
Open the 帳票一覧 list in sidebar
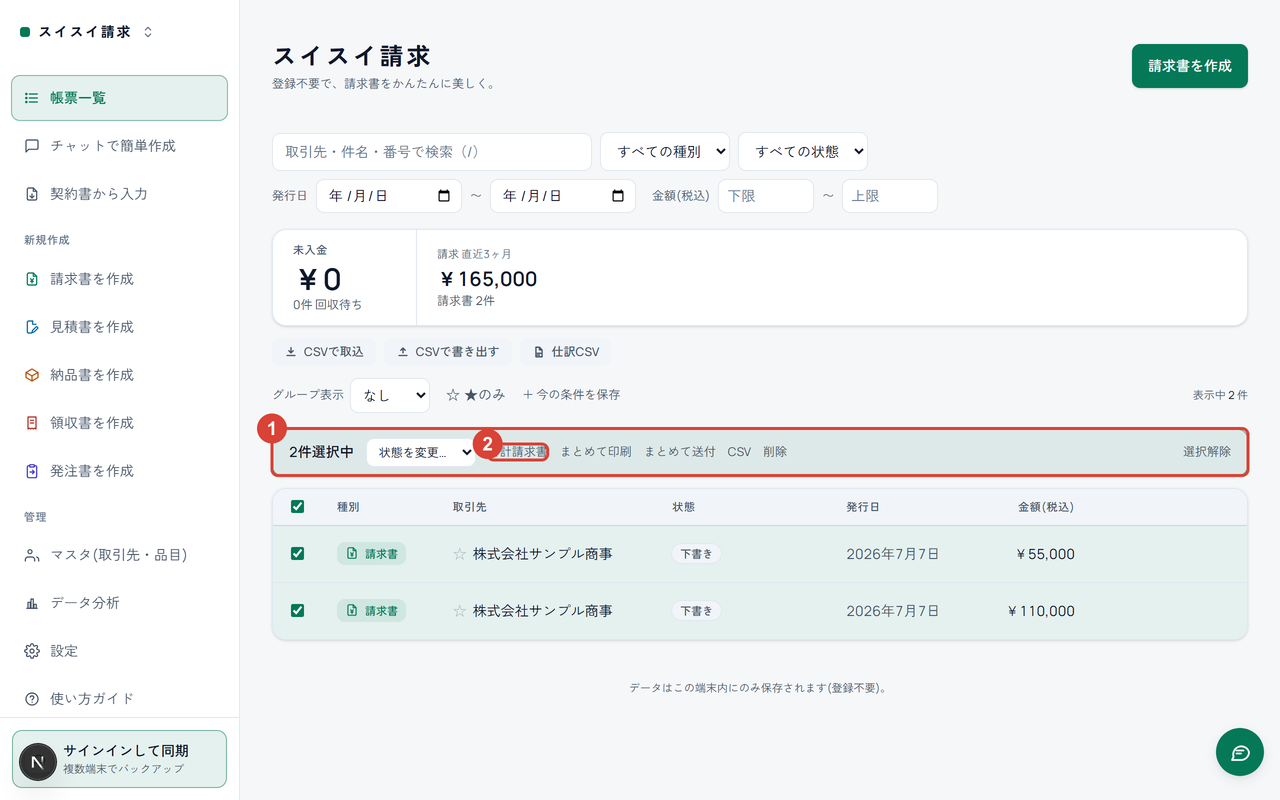click(119, 98)
